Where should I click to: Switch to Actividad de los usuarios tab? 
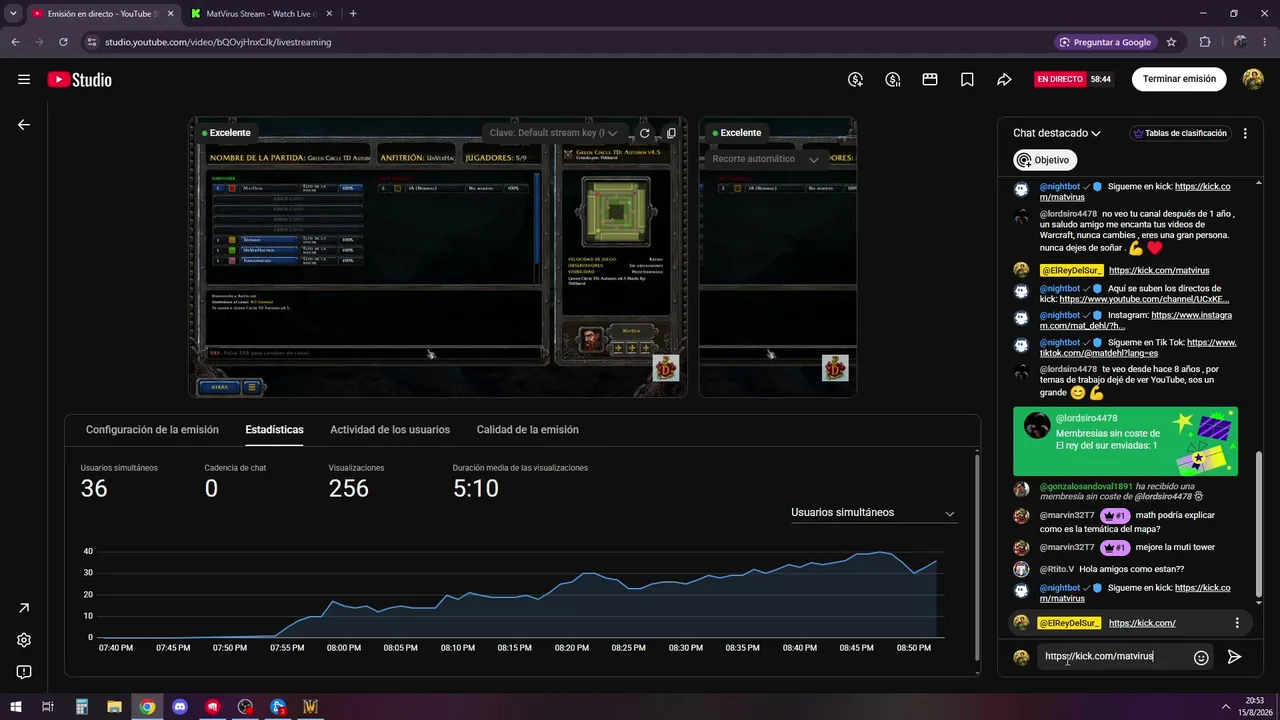390,430
